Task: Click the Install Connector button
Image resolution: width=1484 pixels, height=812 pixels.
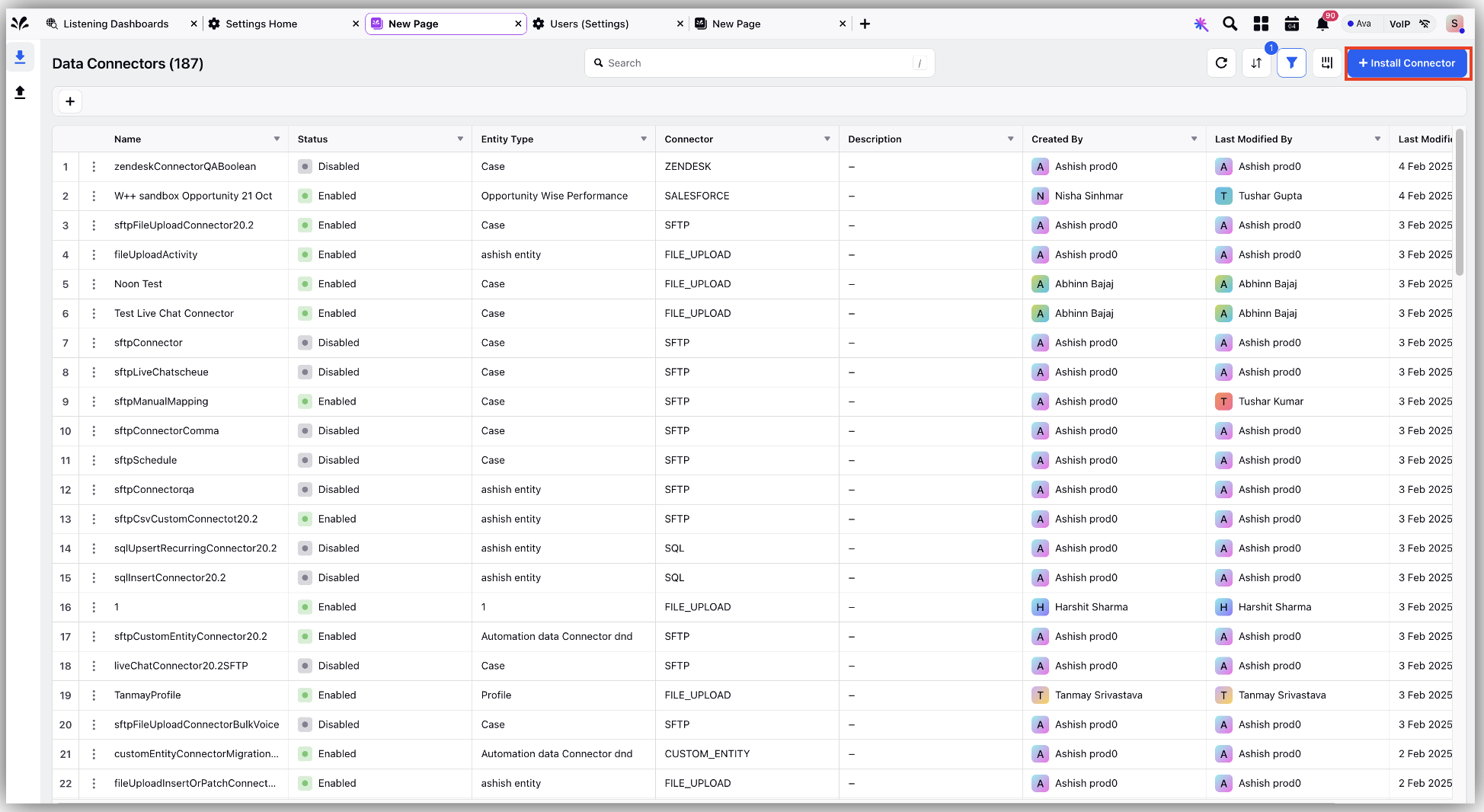Action: click(x=1406, y=63)
